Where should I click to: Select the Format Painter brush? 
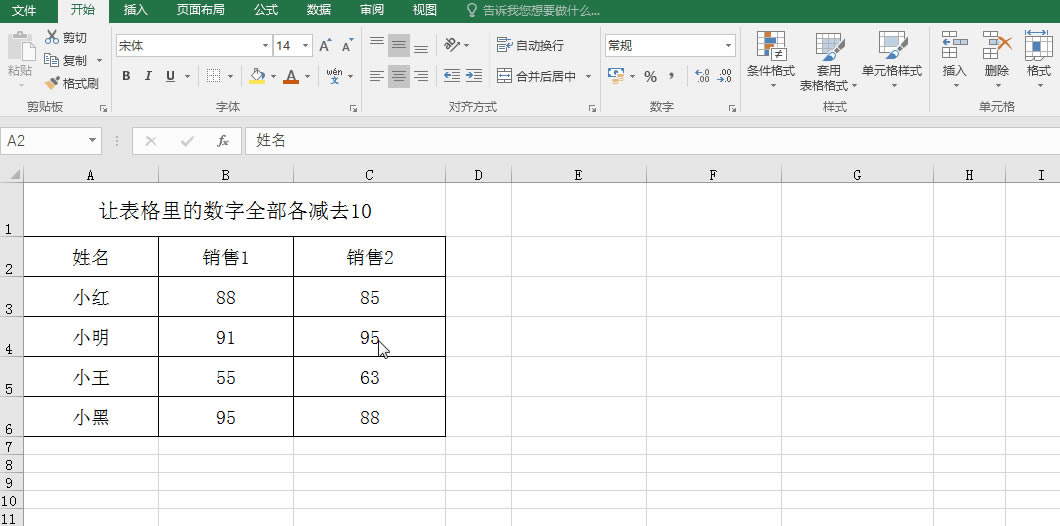(52, 83)
